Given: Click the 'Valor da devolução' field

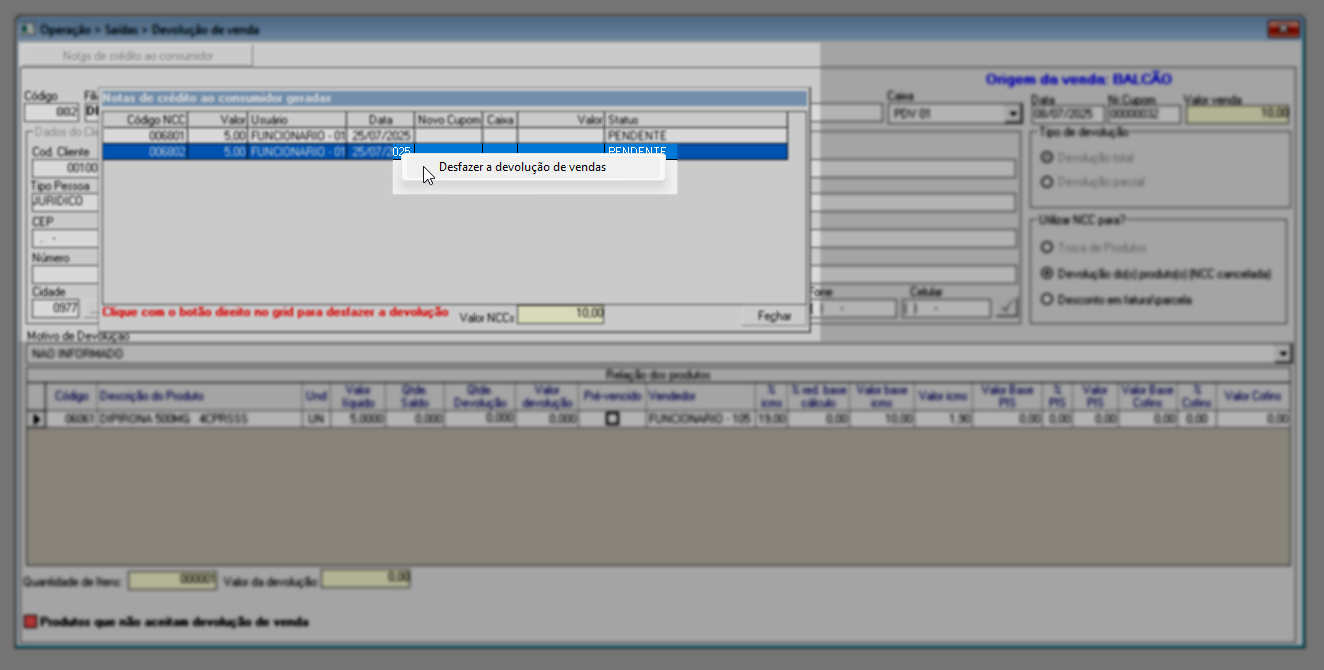Looking at the screenshot, I should coord(366,579).
